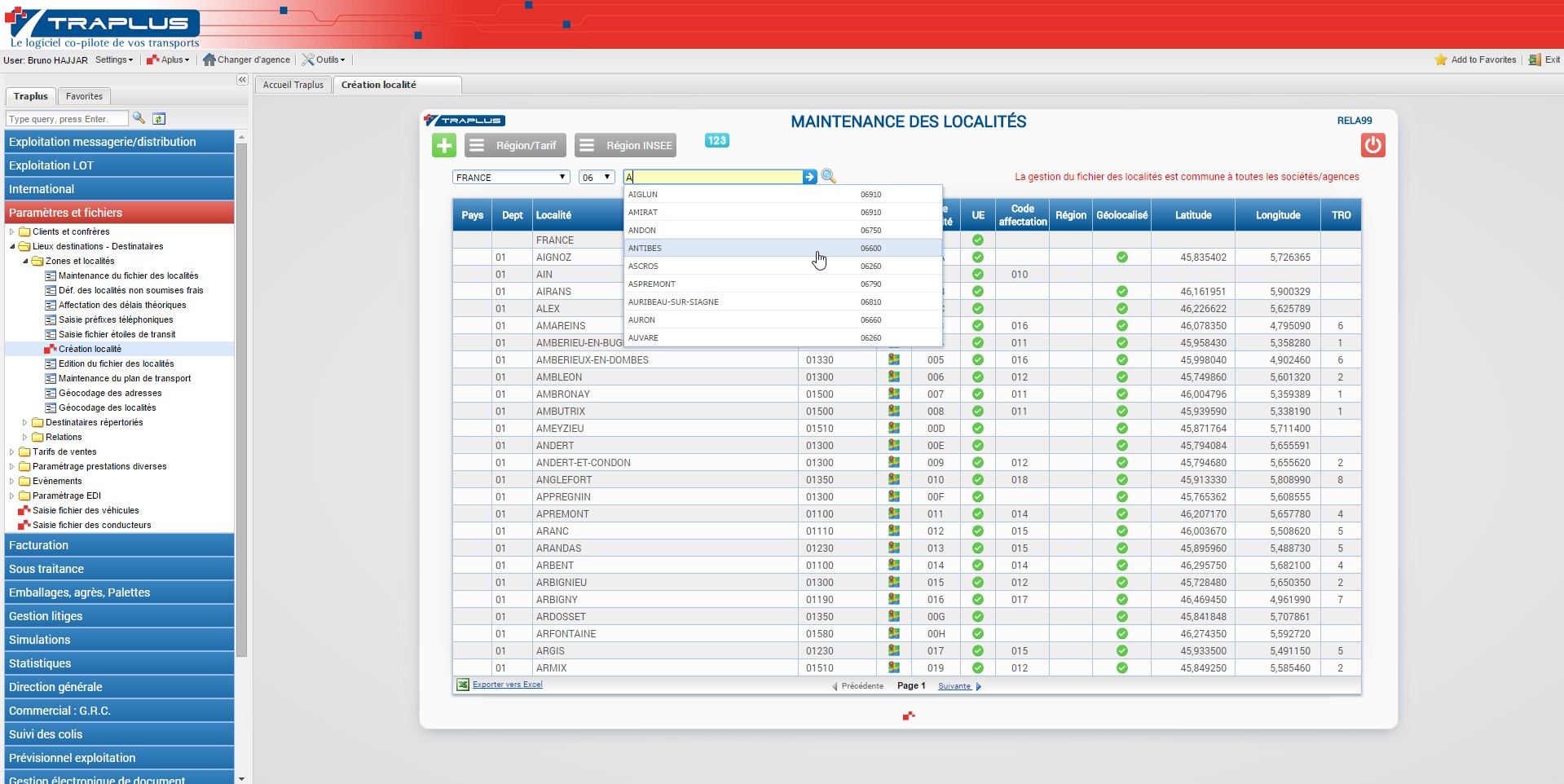Screen dimensions: 1564x784
Task: Open the FRANCE country dropdown
Action: pos(511,177)
